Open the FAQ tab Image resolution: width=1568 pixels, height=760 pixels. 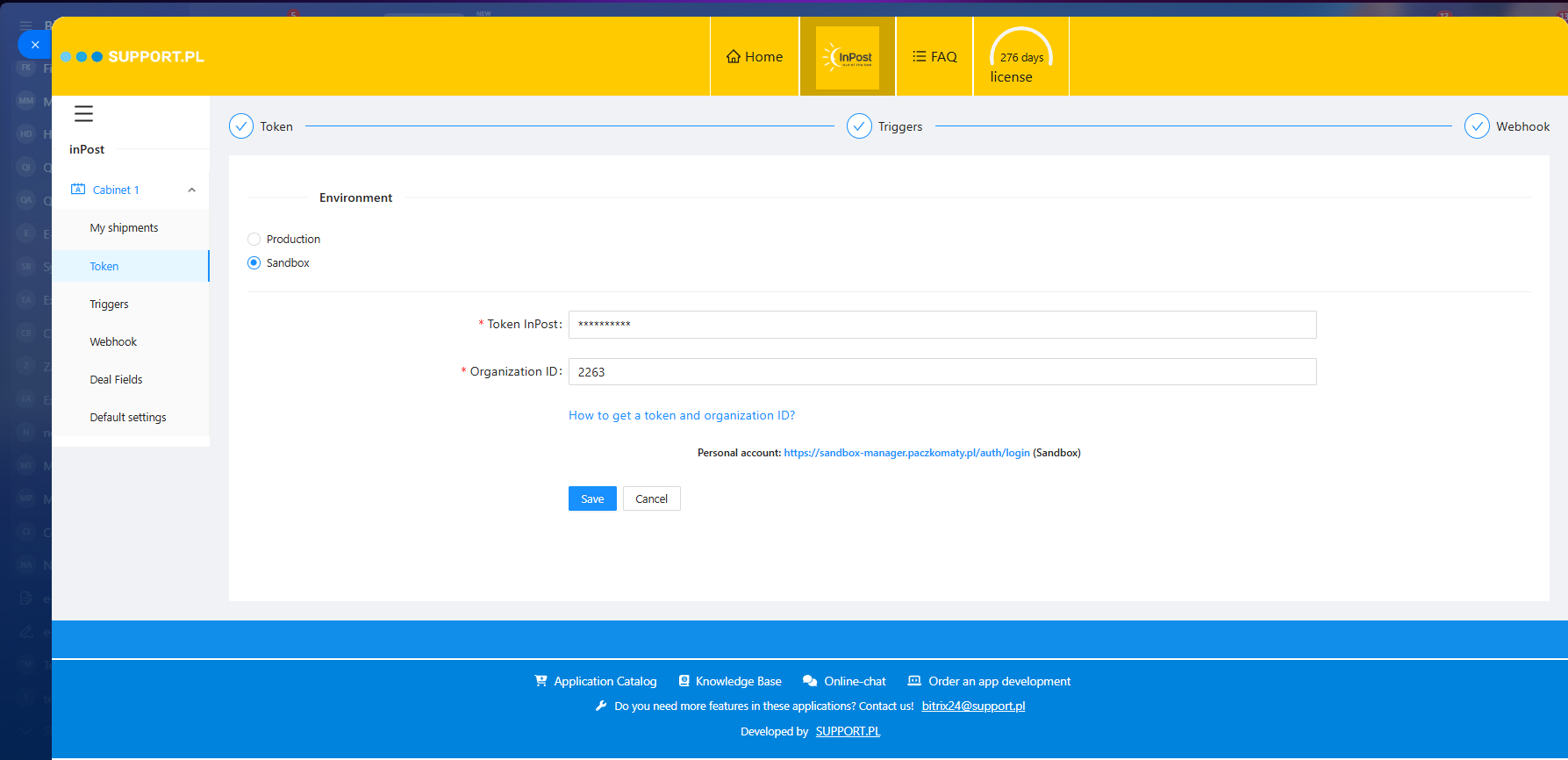(934, 57)
